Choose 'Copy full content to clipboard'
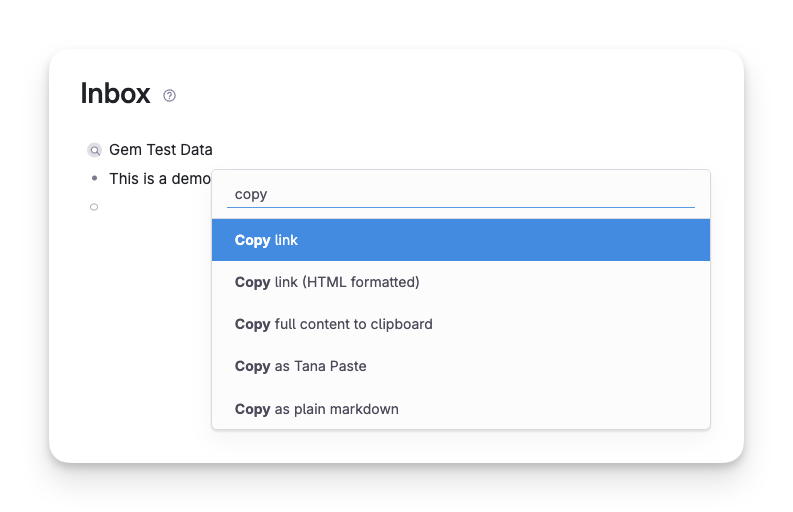 tap(333, 324)
